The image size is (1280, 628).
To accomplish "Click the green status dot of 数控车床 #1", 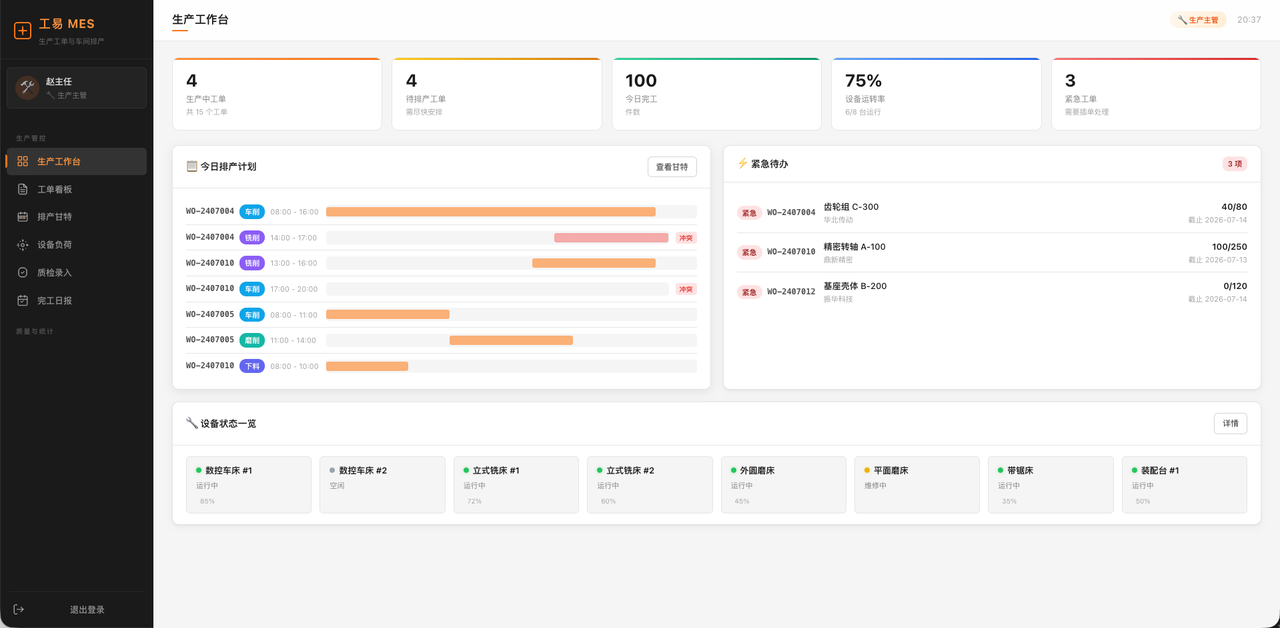I will coord(199,470).
